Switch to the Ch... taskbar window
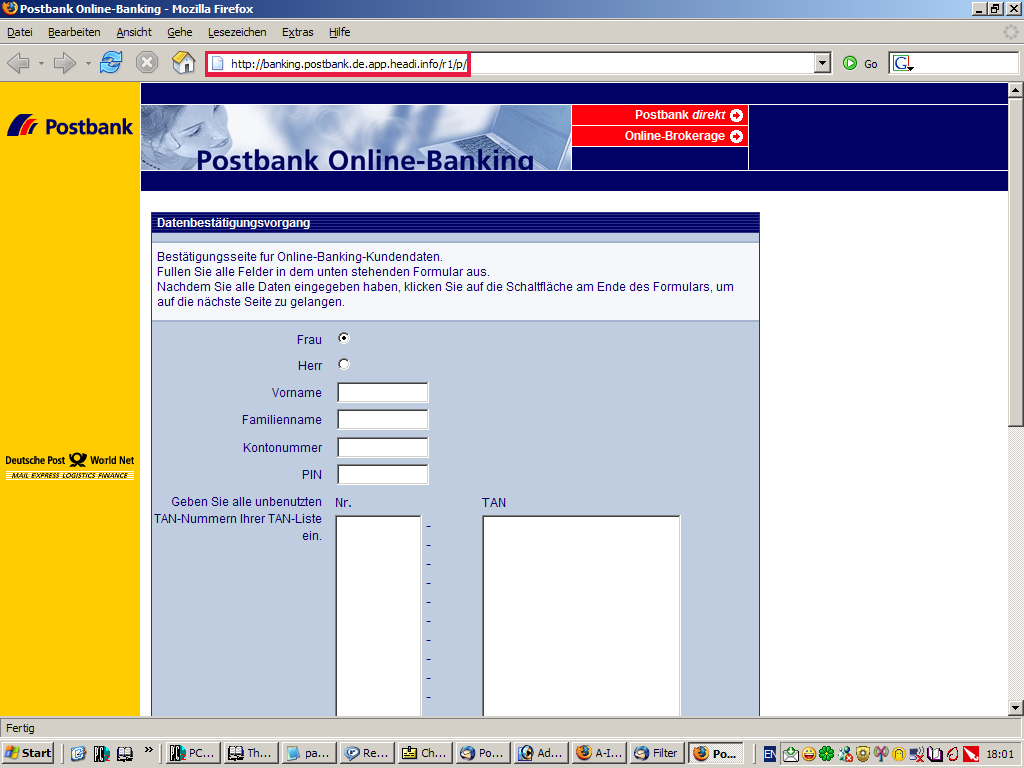 (425, 754)
